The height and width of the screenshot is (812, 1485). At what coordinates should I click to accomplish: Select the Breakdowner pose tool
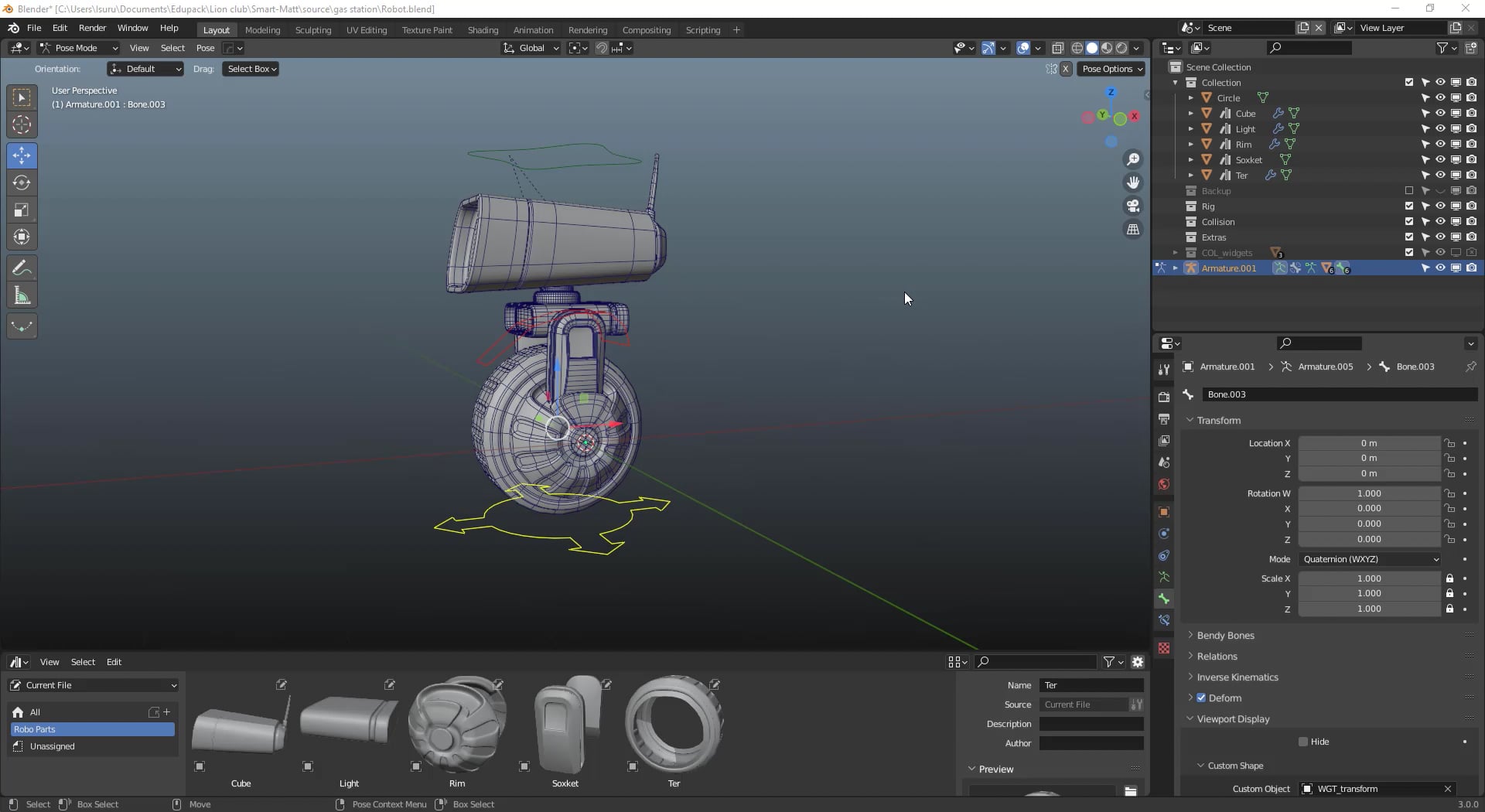[22, 326]
